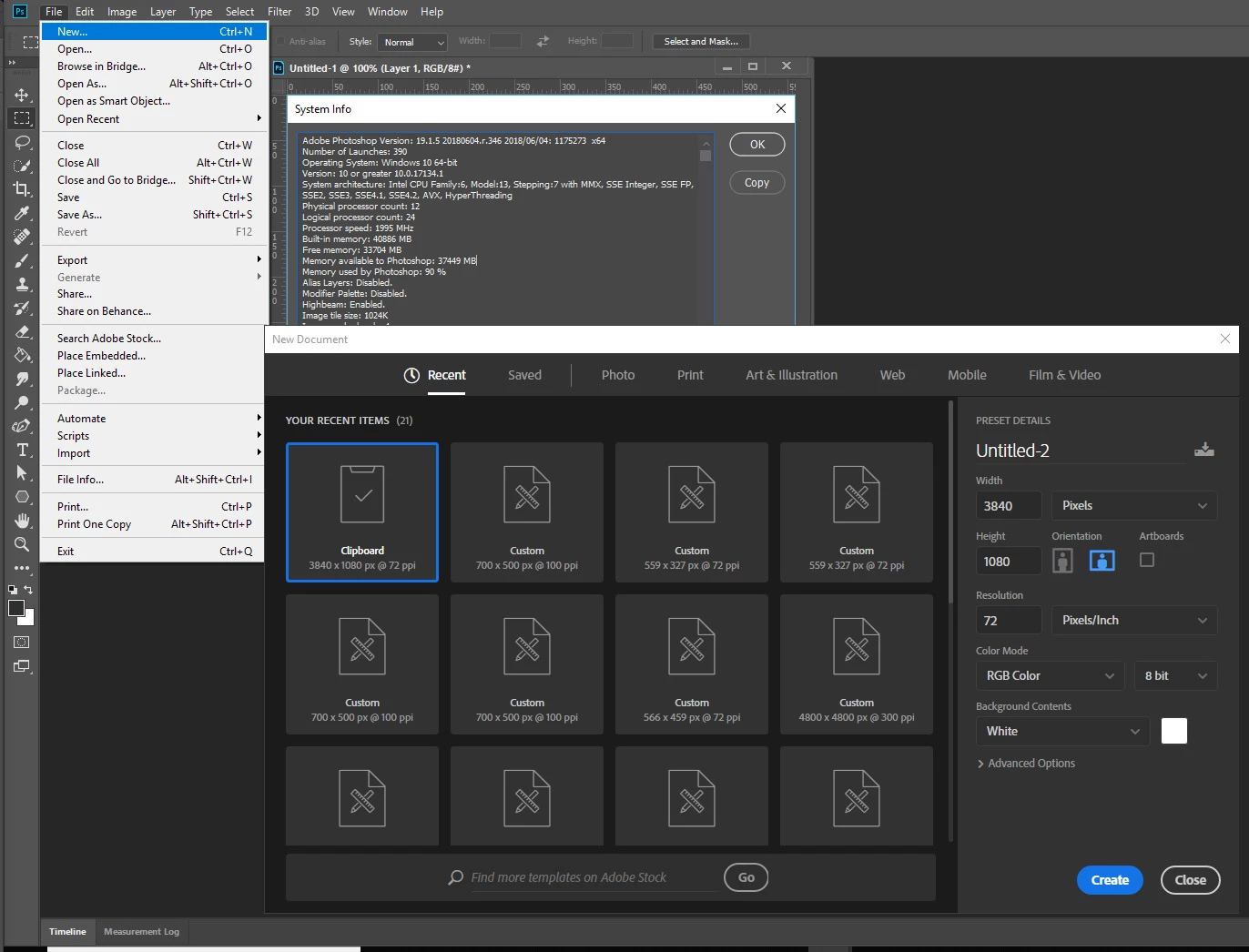Select the Move tool
1249x952 pixels.
[22, 95]
